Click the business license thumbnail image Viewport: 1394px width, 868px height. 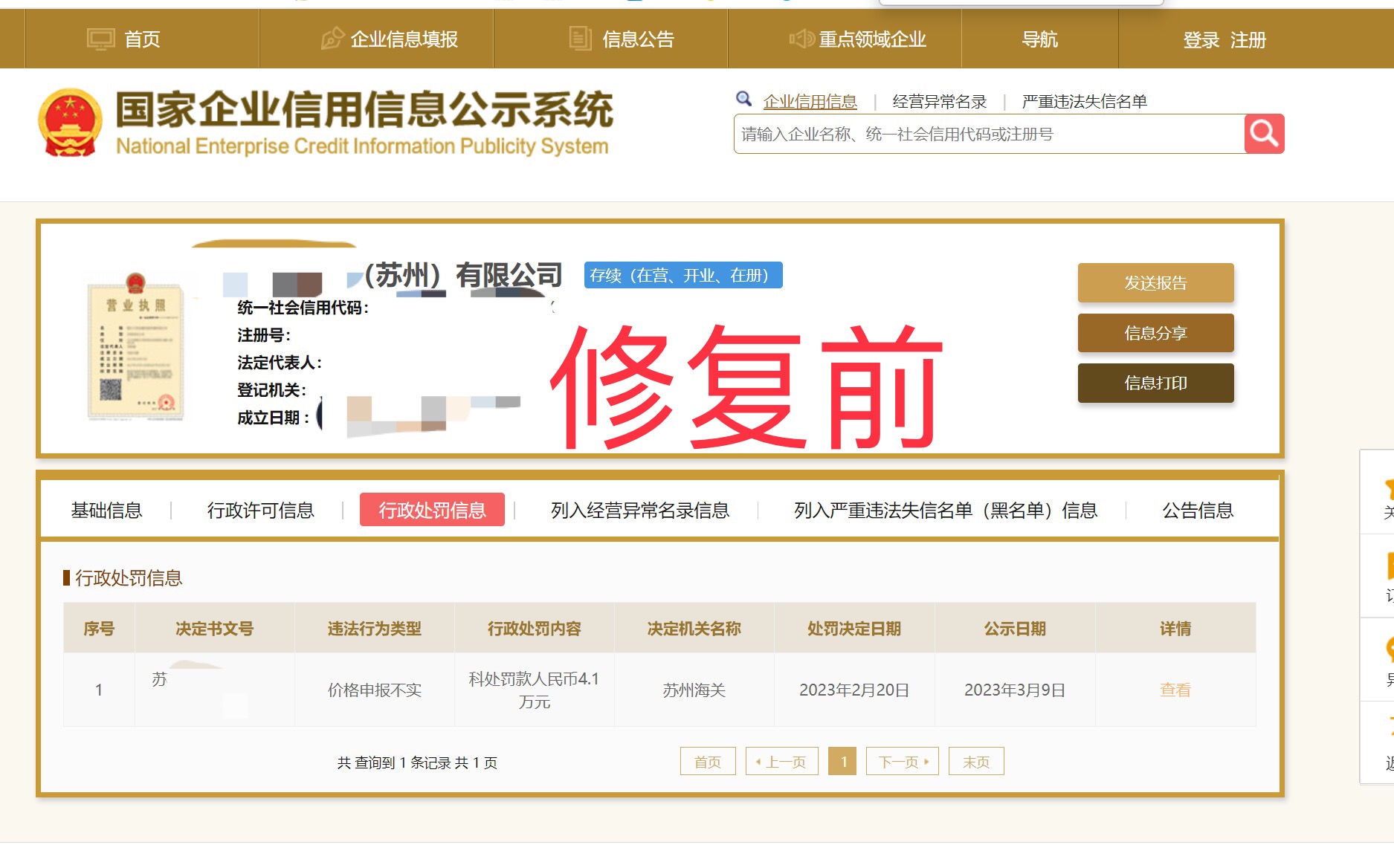click(137, 350)
